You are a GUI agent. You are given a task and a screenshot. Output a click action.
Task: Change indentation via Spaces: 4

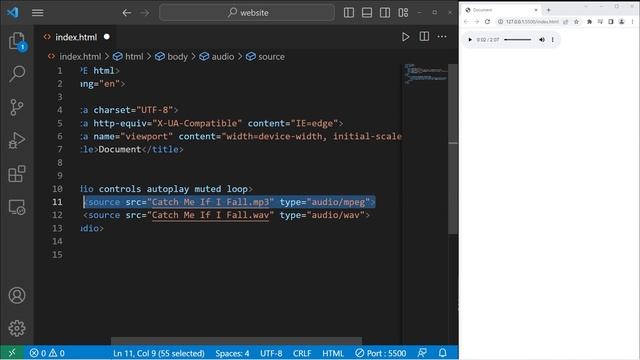pyautogui.click(x=232, y=353)
